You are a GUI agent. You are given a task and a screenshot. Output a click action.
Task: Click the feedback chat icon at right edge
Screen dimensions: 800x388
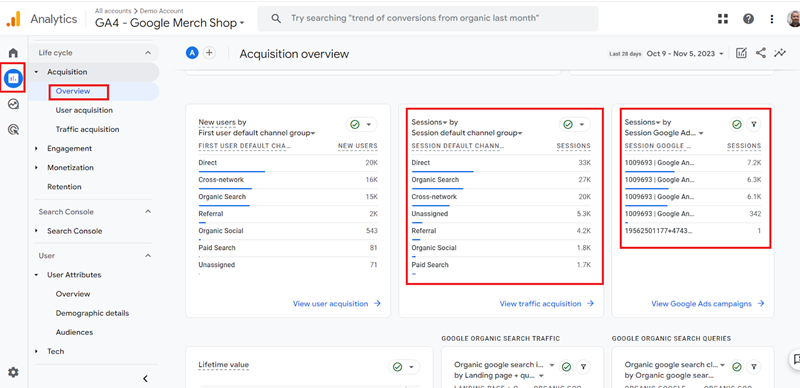[x=795, y=358]
